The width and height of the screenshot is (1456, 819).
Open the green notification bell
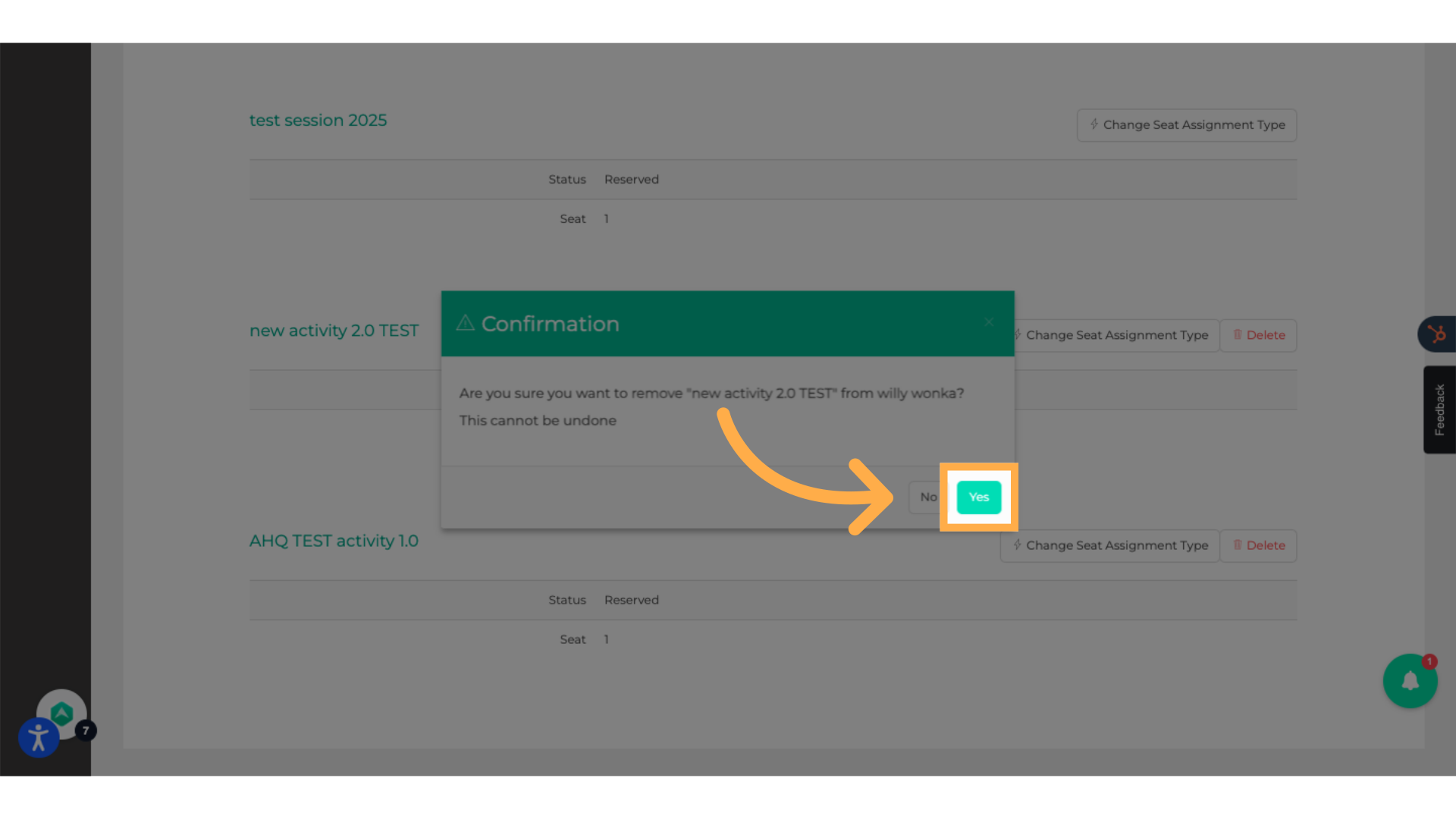click(1409, 681)
